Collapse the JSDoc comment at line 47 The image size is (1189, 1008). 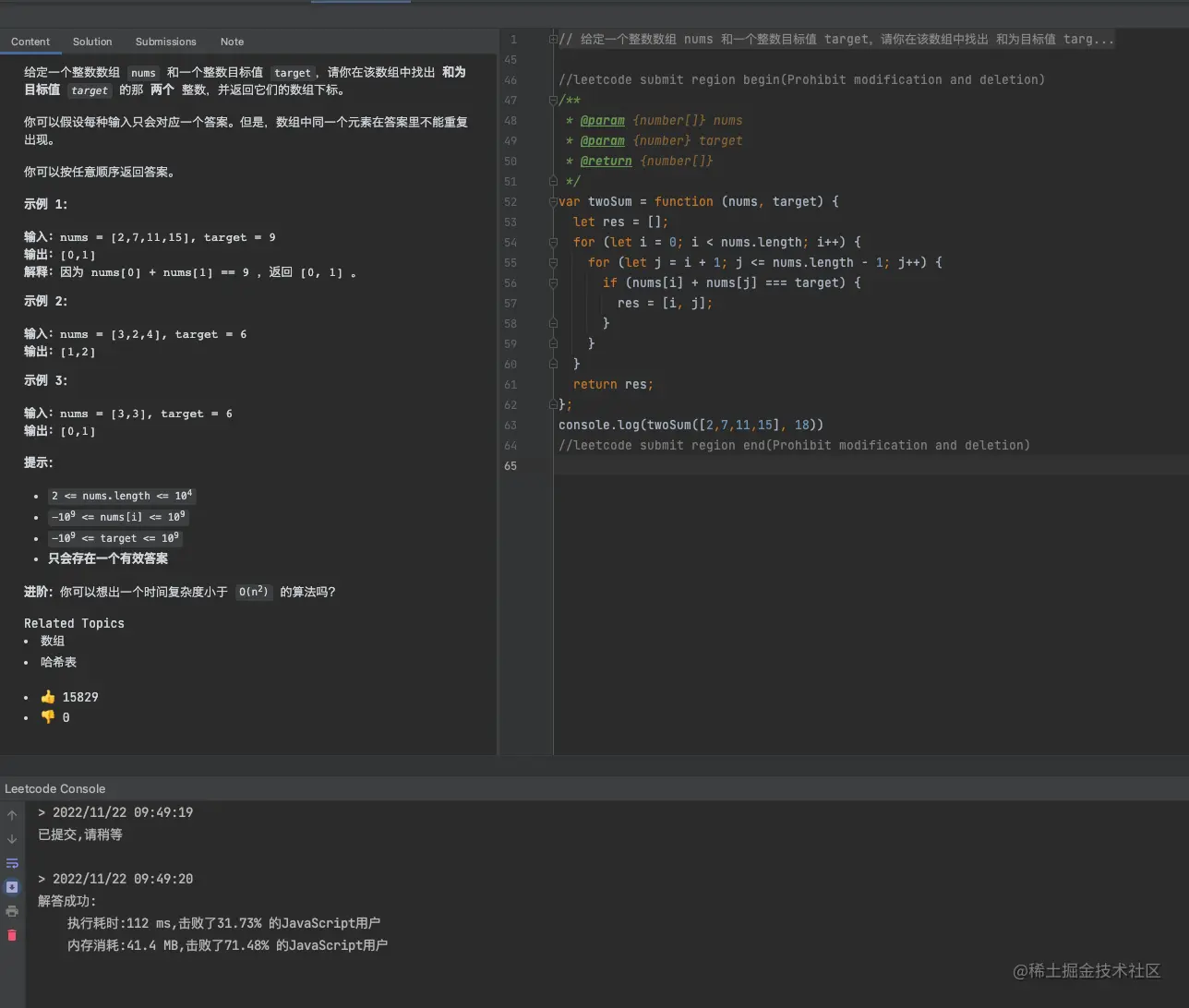(553, 100)
